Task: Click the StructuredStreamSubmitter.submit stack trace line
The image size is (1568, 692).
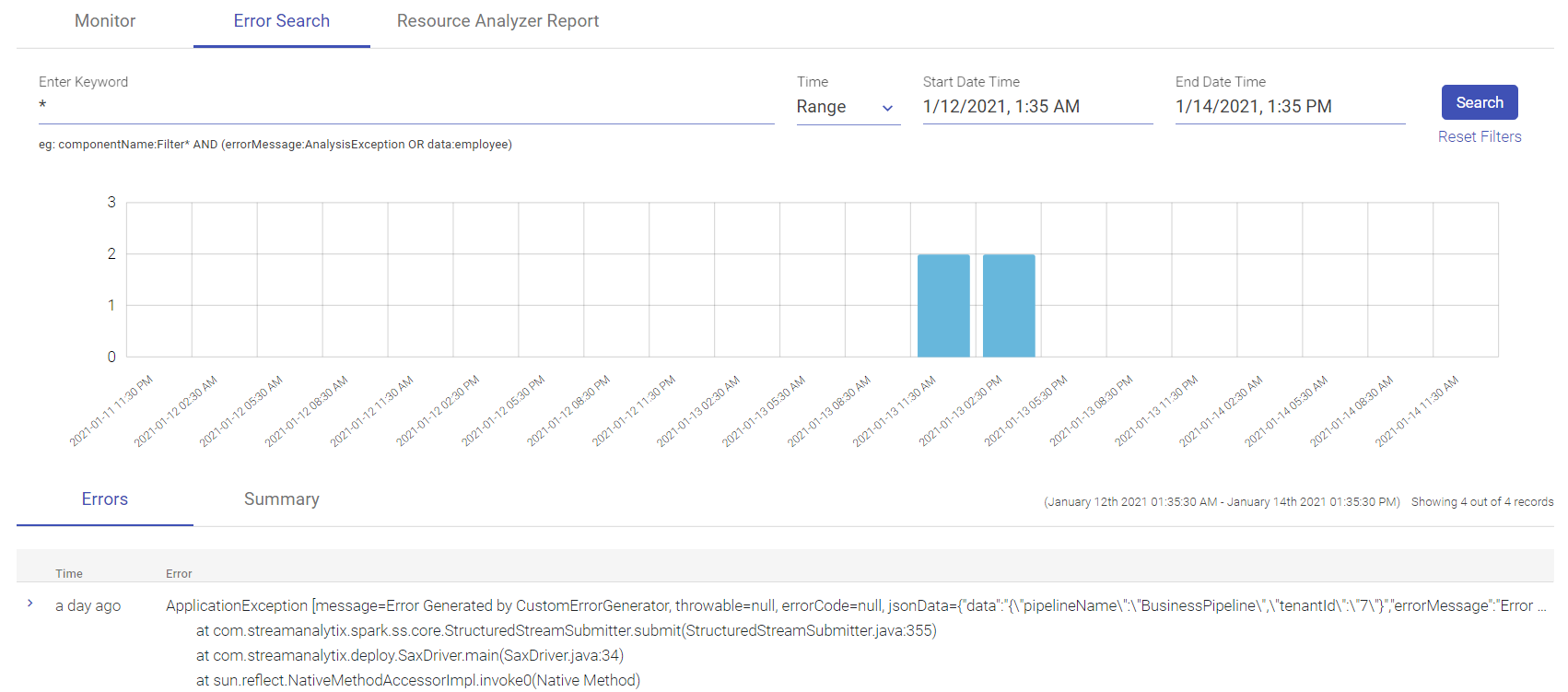Action: coord(567,630)
